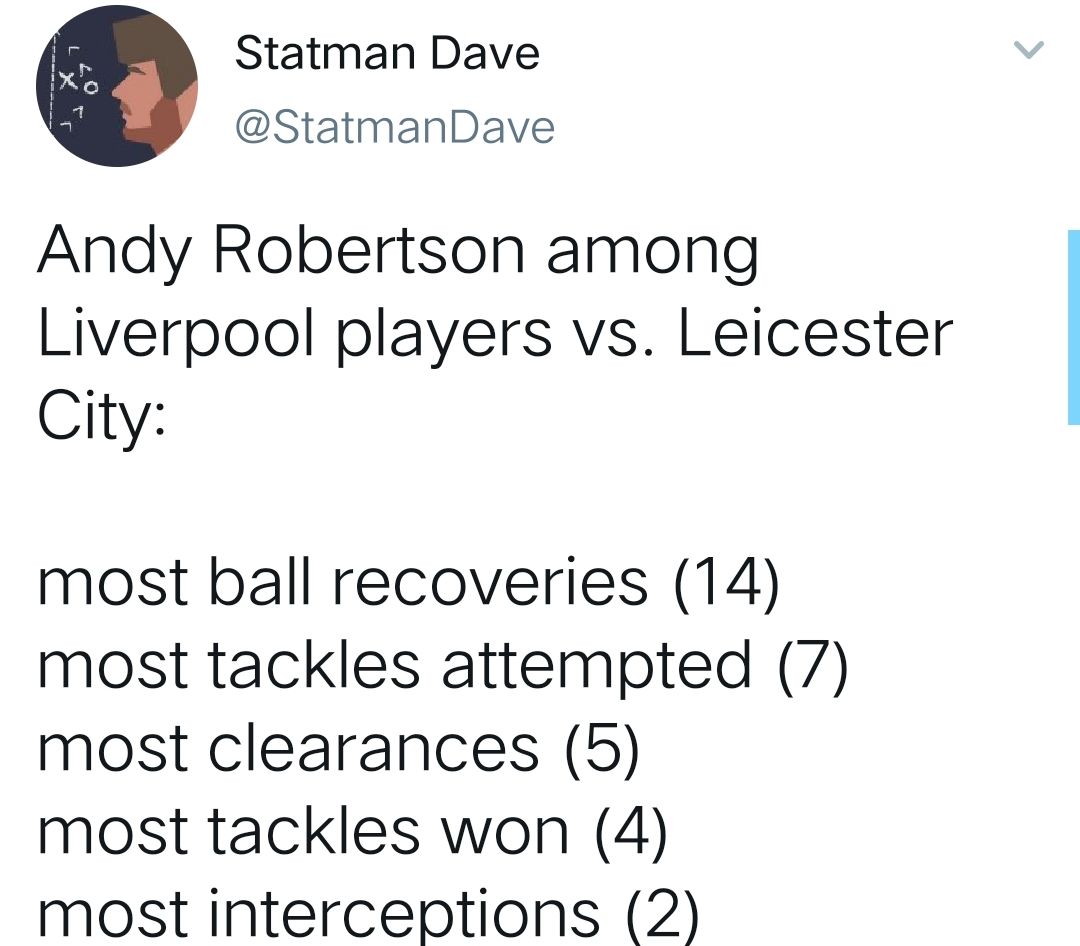Image resolution: width=1080 pixels, height=946 pixels.
Task: Select the most tackles won (4) line
Action: 353,832
